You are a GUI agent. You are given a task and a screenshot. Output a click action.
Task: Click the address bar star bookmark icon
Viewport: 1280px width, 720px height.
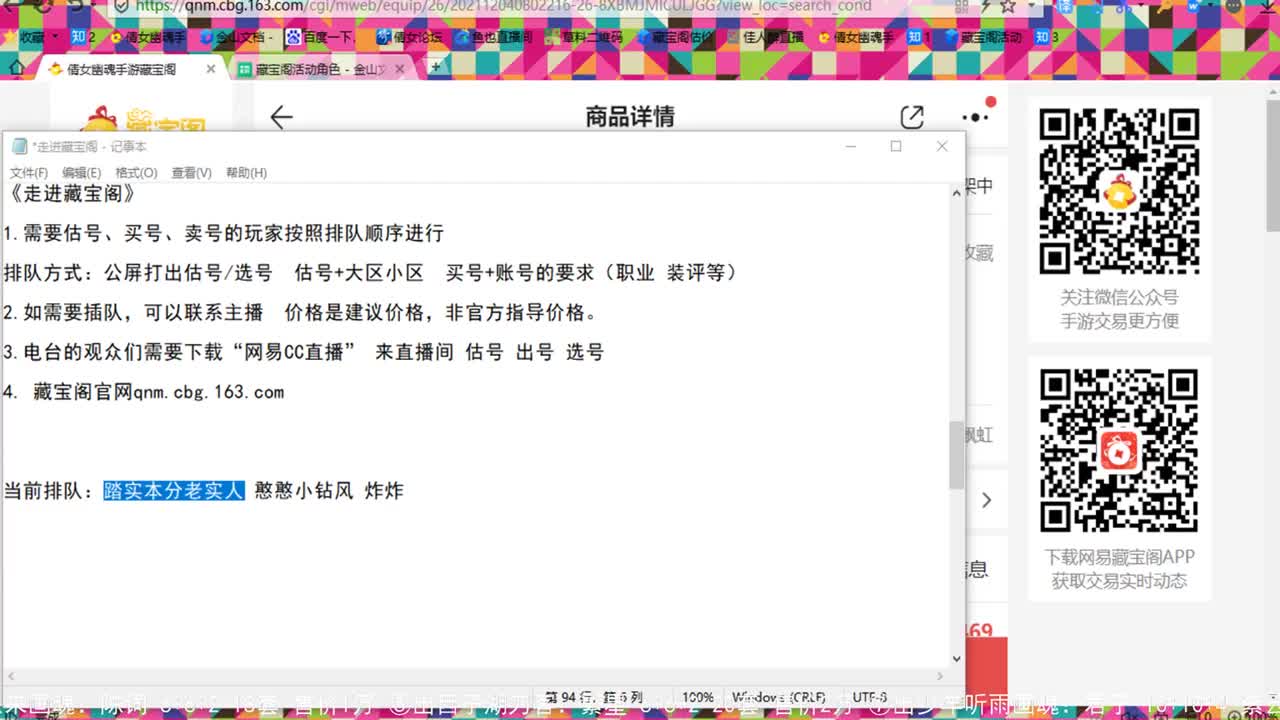[x=1007, y=6]
